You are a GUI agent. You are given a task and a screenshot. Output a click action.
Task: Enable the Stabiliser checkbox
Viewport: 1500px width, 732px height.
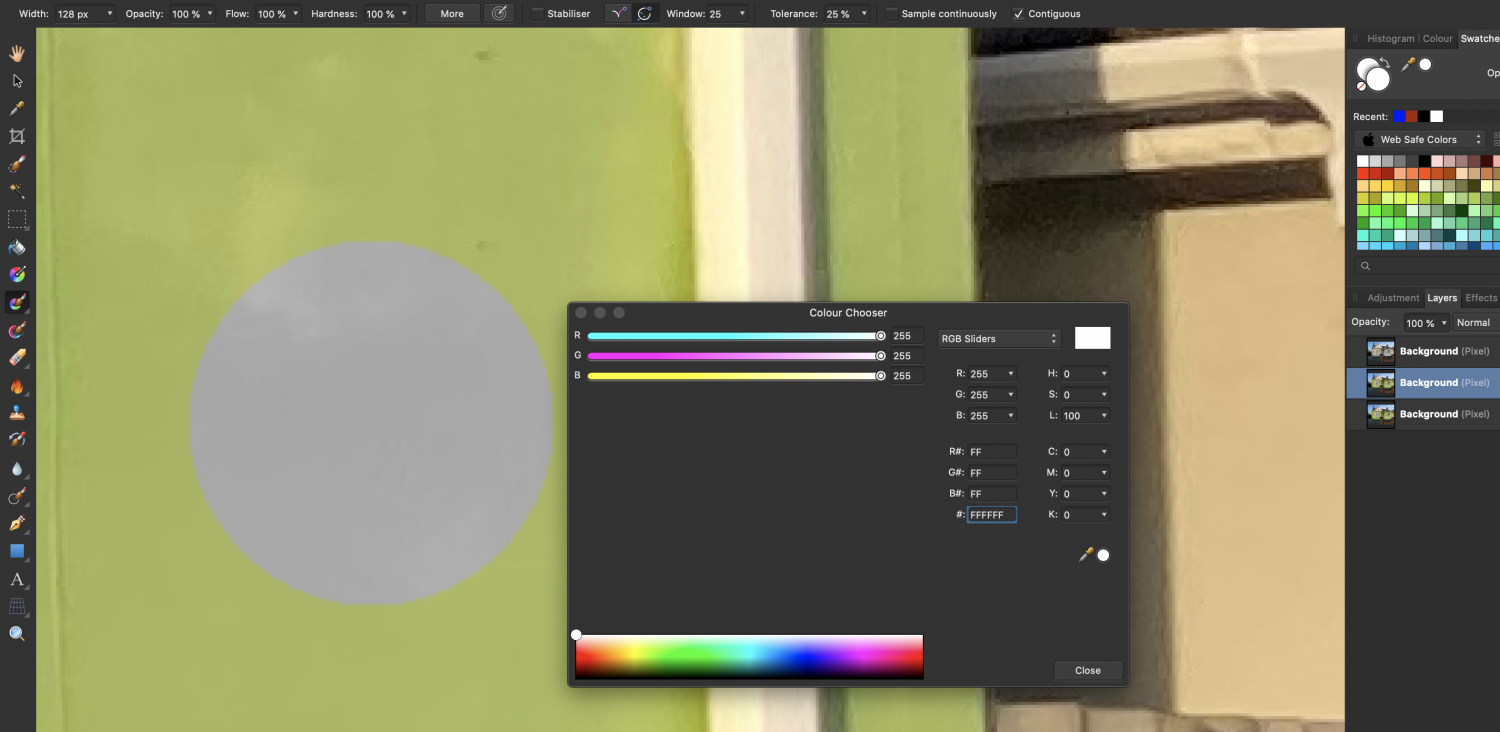click(x=537, y=13)
